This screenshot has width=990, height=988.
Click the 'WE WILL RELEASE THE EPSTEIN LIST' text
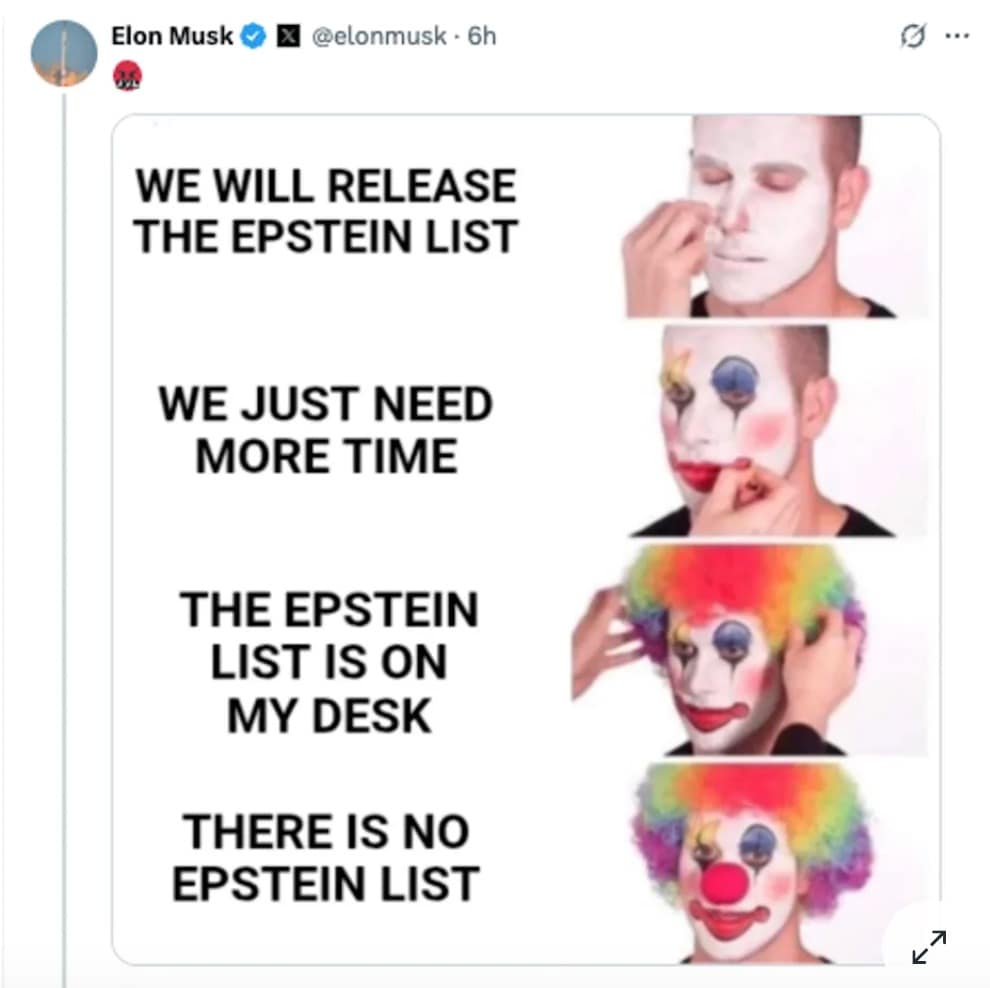click(x=326, y=210)
